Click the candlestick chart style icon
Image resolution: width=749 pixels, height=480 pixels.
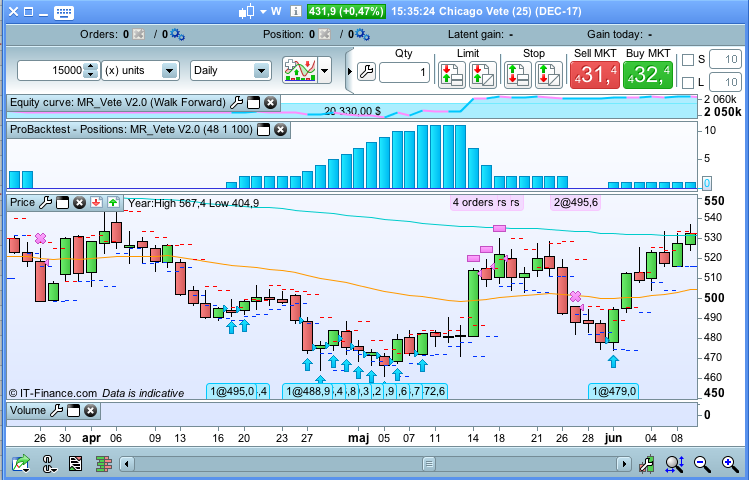pos(247,11)
